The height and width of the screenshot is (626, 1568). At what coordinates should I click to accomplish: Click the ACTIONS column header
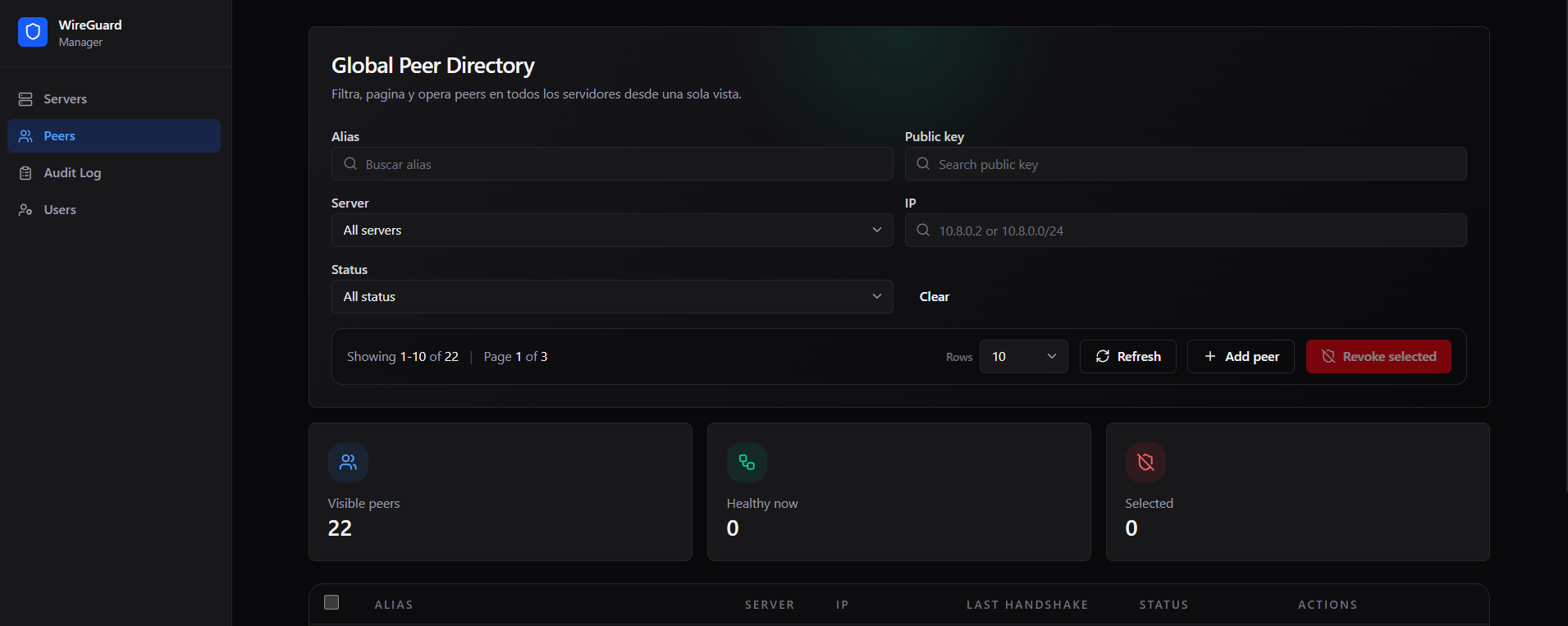click(x=1328, y=605)
